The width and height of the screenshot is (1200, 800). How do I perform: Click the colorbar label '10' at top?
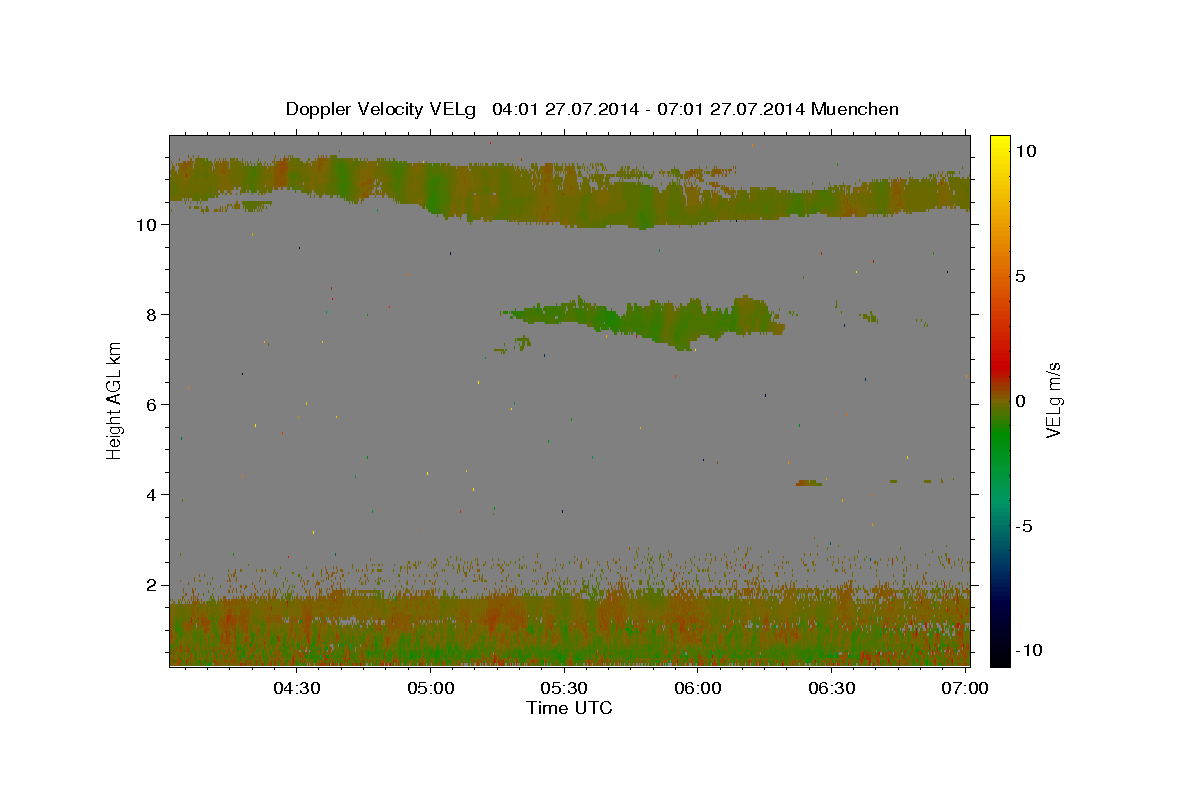(x=1027, y=151)
